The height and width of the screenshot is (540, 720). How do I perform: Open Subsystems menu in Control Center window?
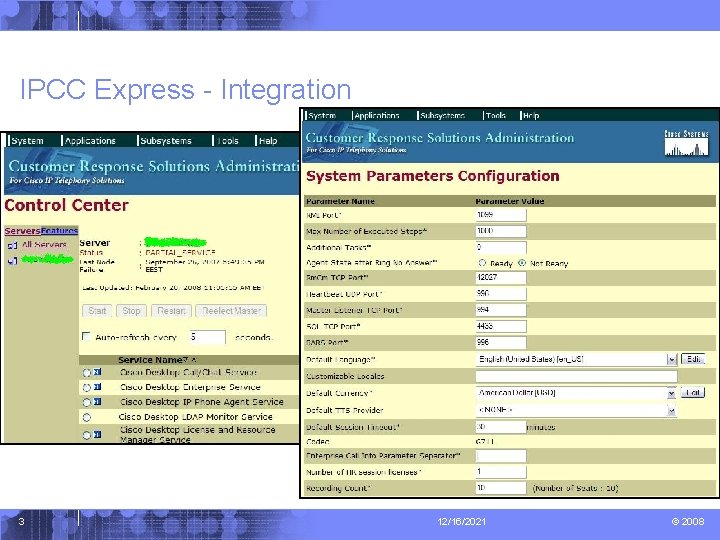click(x=166, y=141)
